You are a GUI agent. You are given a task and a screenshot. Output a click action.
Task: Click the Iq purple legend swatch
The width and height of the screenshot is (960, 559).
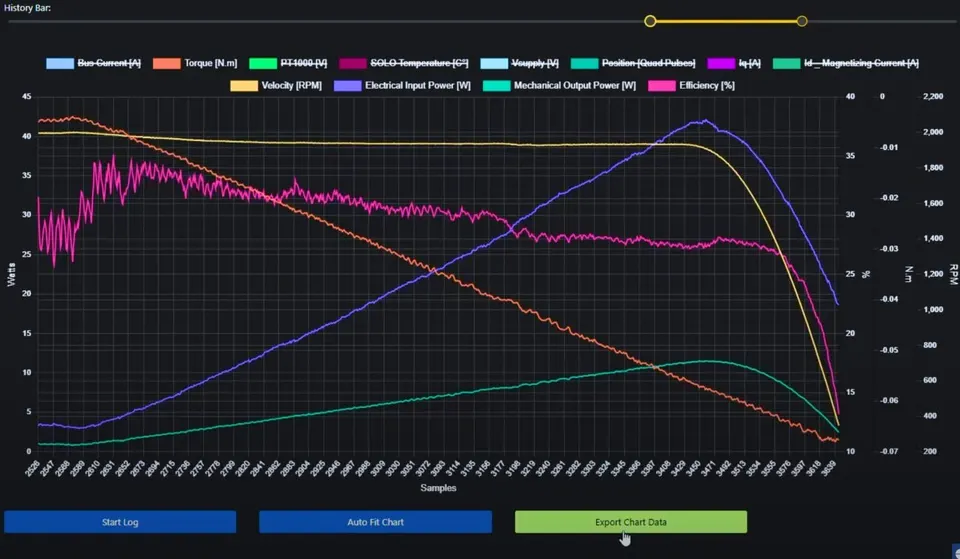[721, 63]
